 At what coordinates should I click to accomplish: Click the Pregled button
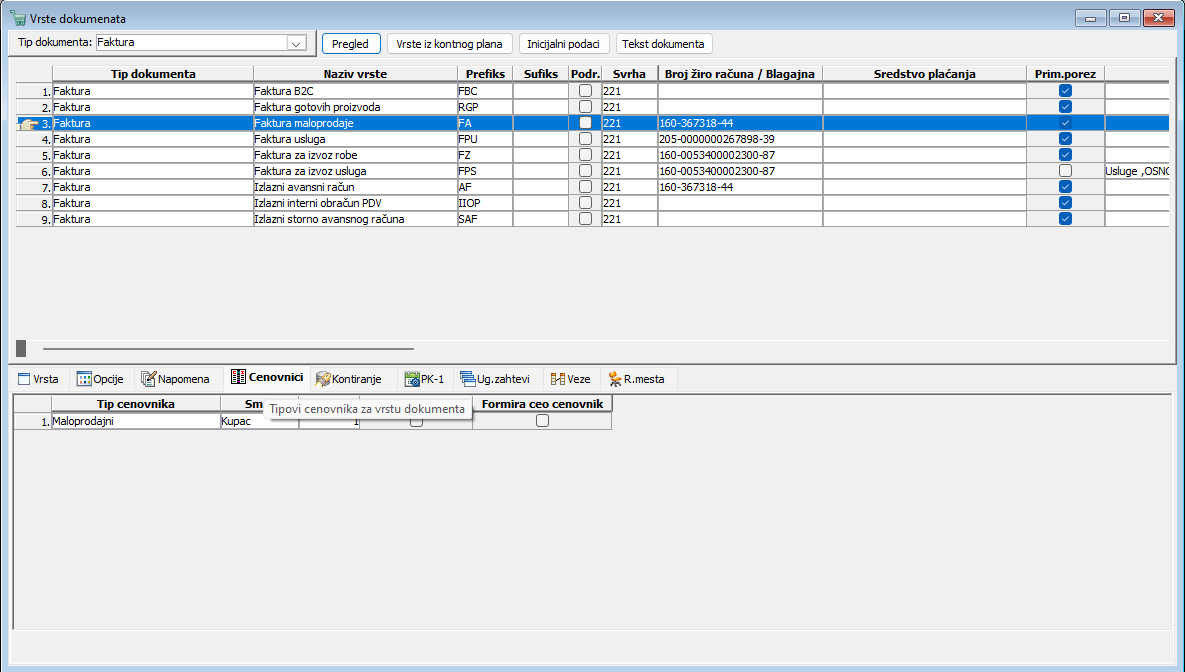click(351, 44)
